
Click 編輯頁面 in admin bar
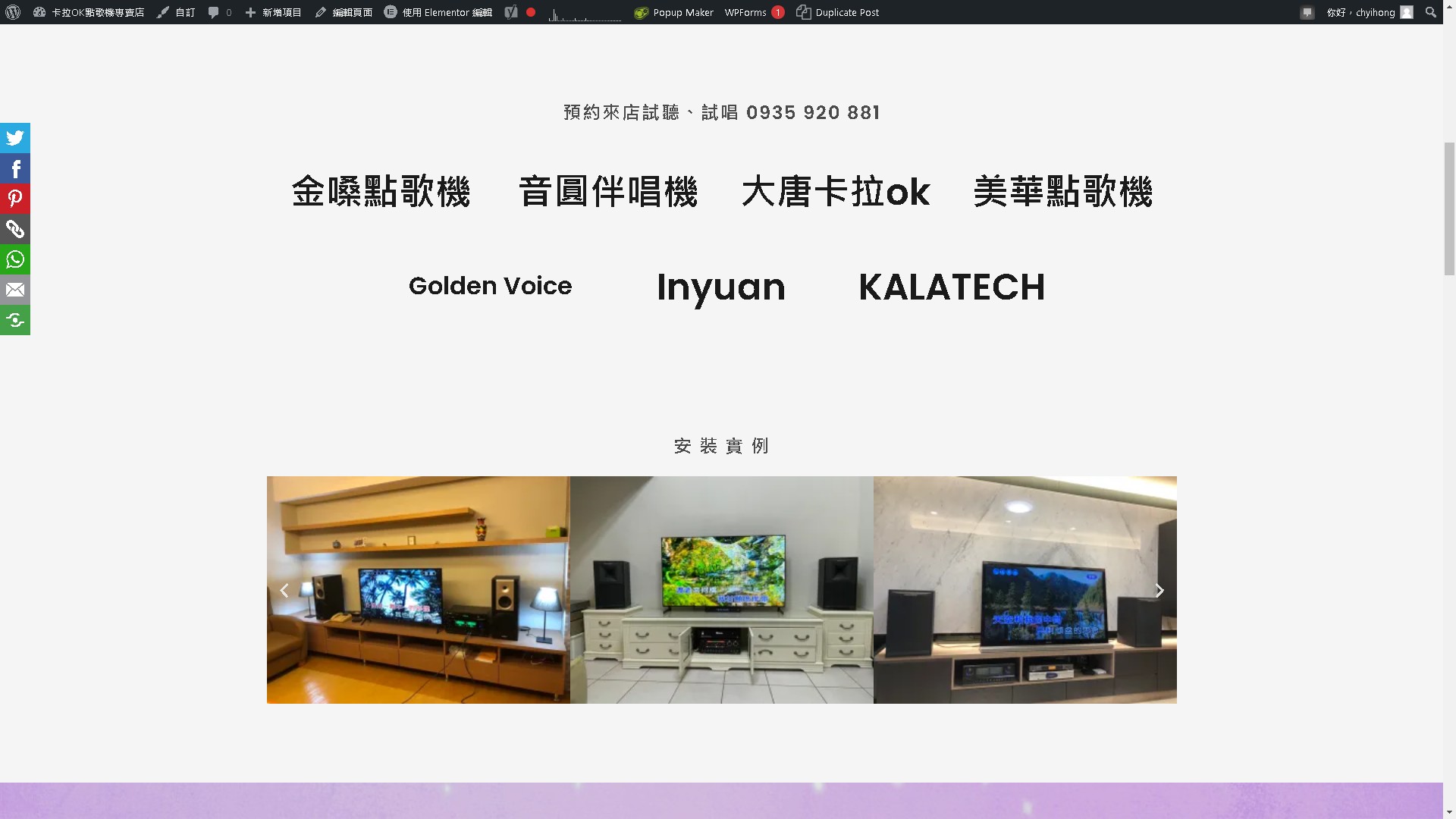click(x=344, y=12)
